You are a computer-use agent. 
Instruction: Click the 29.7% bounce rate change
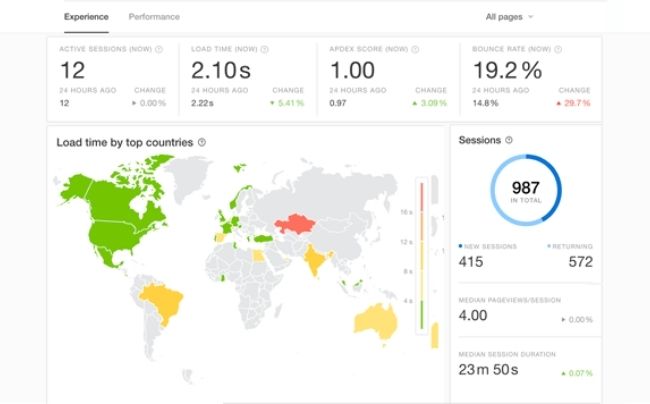click(x=573, y=103)
